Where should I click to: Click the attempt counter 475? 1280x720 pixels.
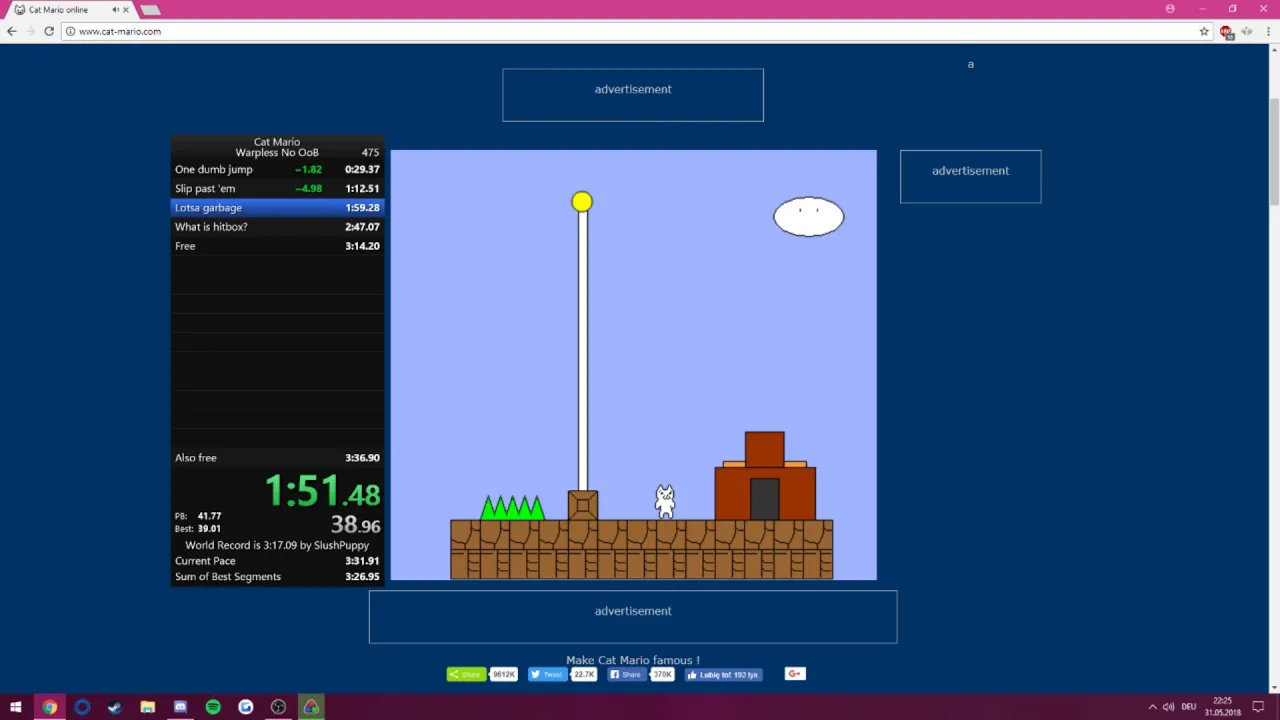[370, 152]
